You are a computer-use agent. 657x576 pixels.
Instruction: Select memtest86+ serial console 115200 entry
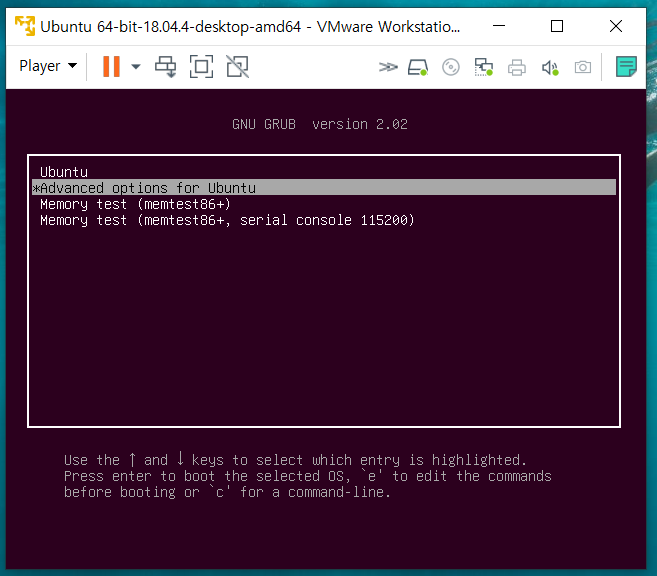tap(324, 220)
